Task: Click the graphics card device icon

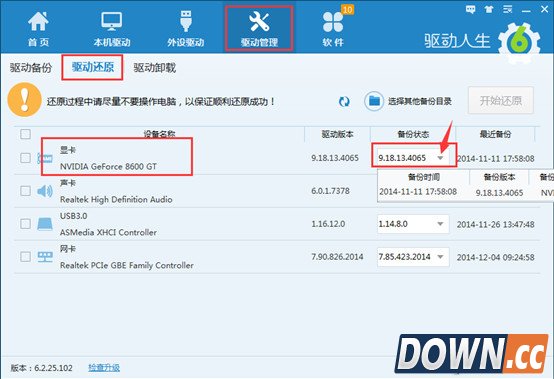Action: click(x=45, y=158)
